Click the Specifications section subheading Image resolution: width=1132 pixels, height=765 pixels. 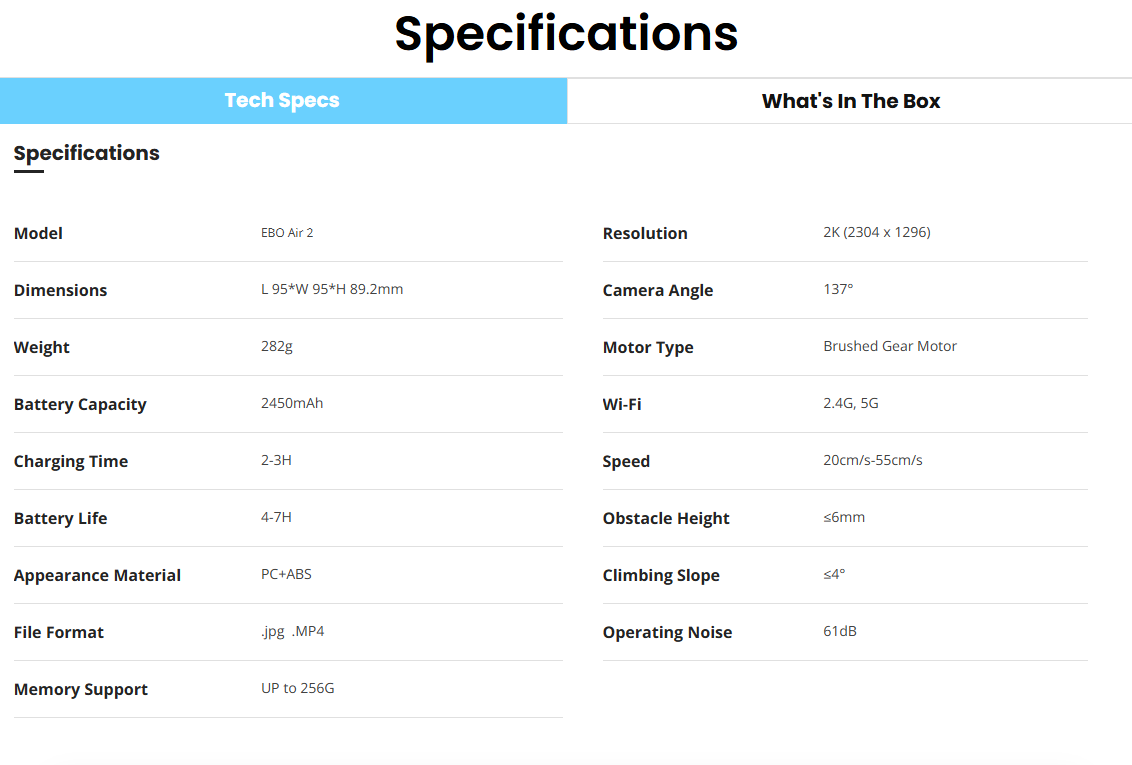[x=87, y=153]
